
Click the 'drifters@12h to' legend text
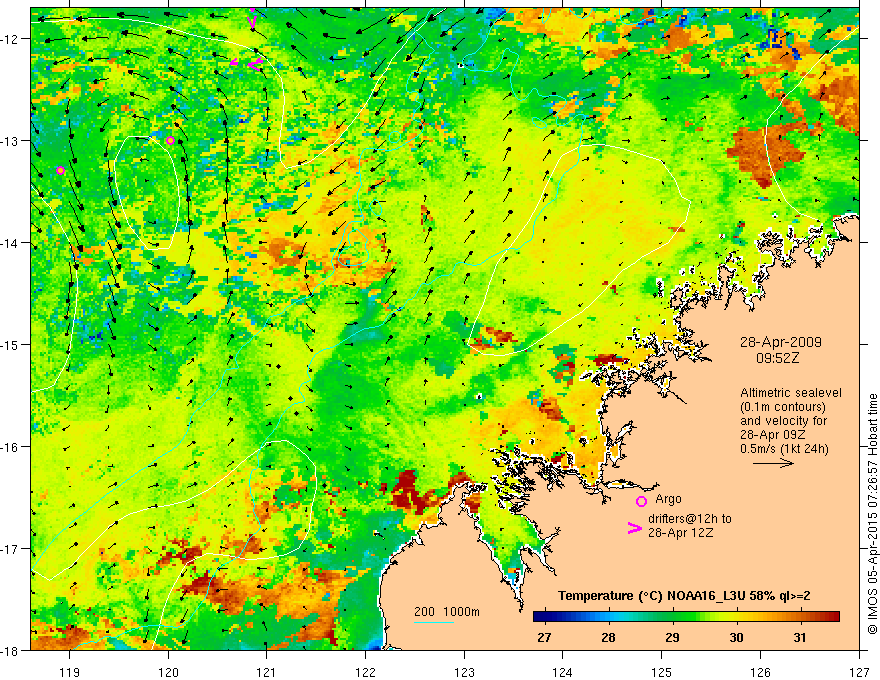point(690,519)
